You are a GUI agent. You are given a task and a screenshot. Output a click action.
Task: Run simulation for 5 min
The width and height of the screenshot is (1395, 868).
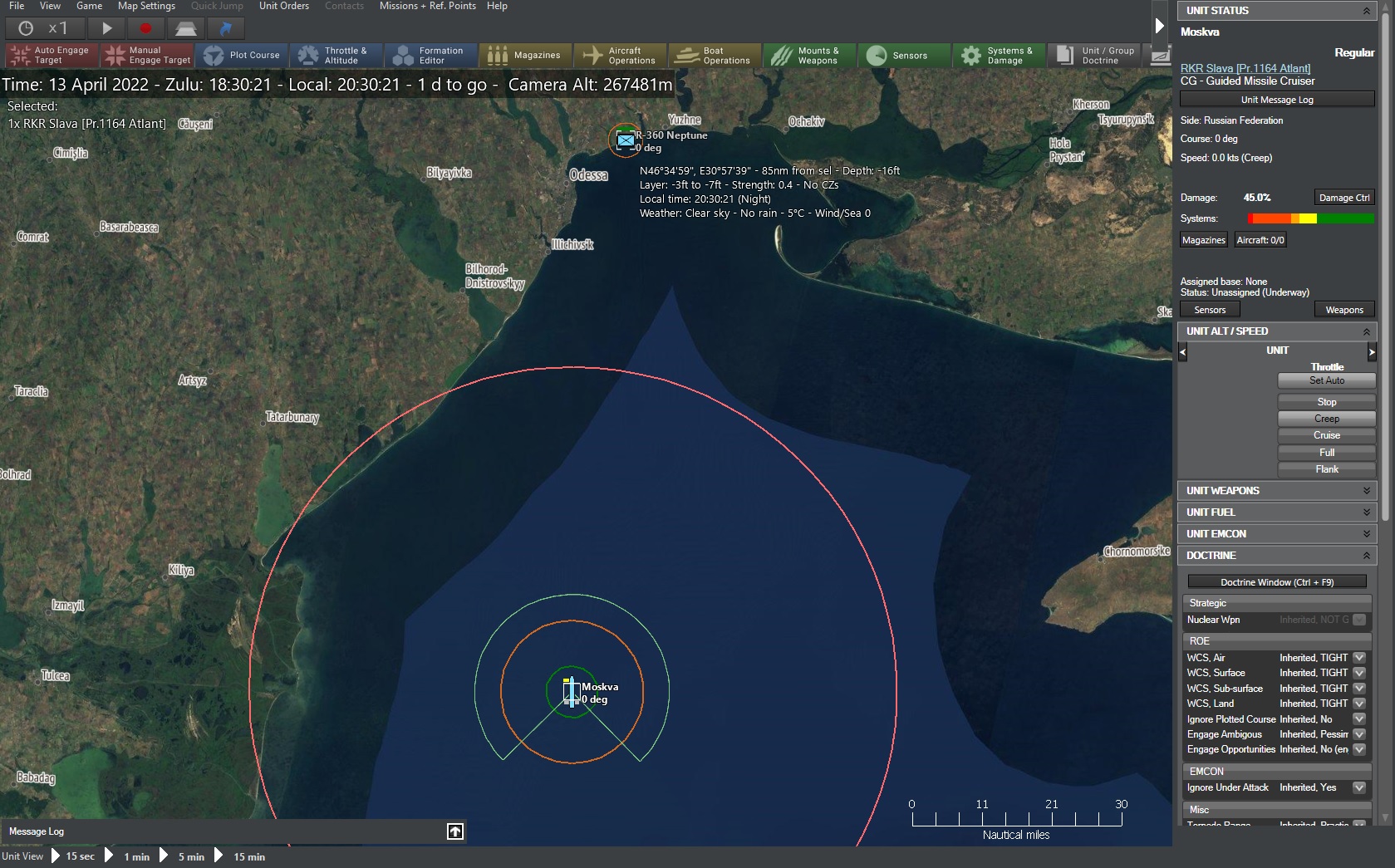[x=182, y=856]
